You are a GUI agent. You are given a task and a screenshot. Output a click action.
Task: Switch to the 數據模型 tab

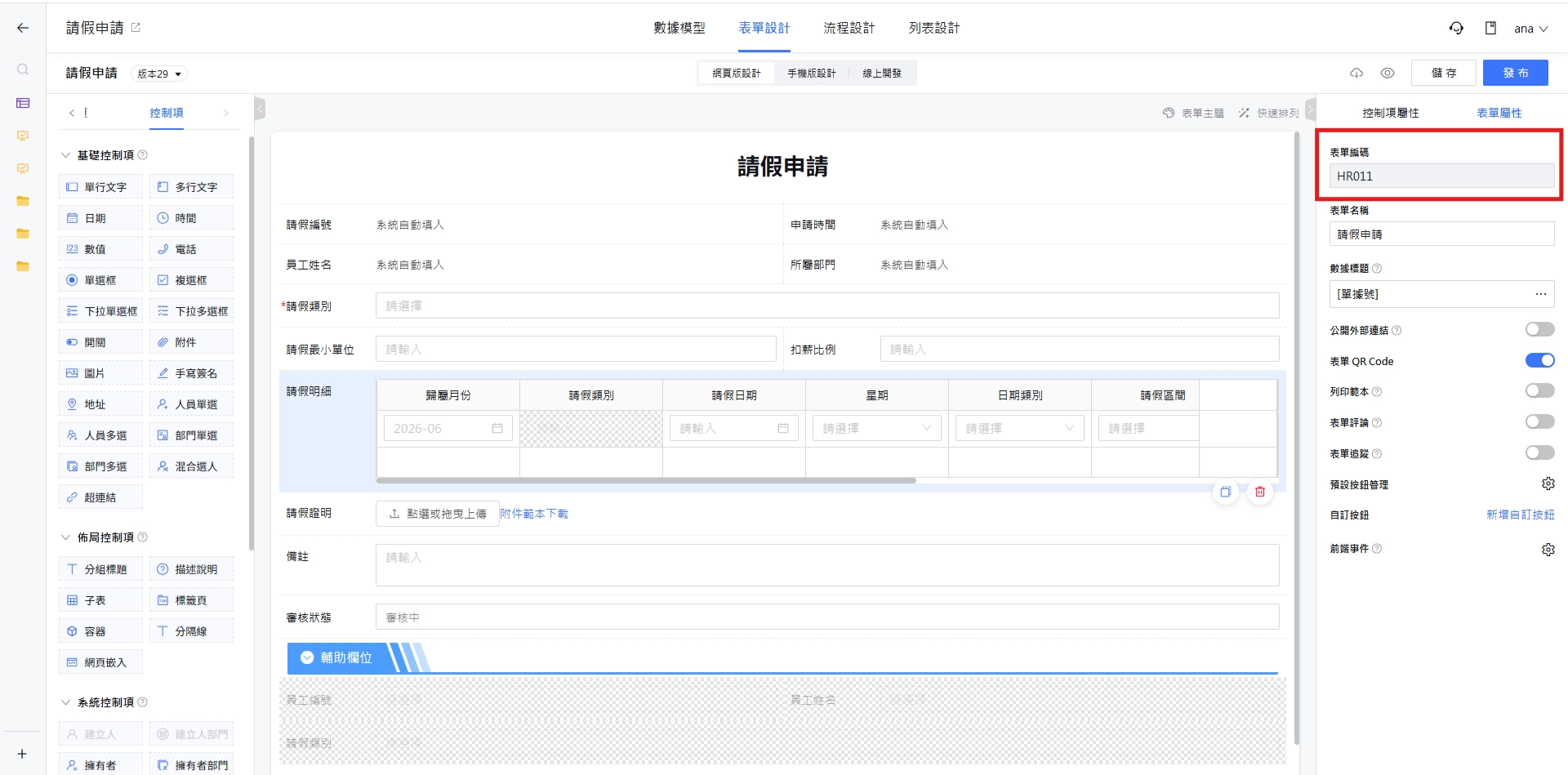pyautogui.click(x=679, y=28)
